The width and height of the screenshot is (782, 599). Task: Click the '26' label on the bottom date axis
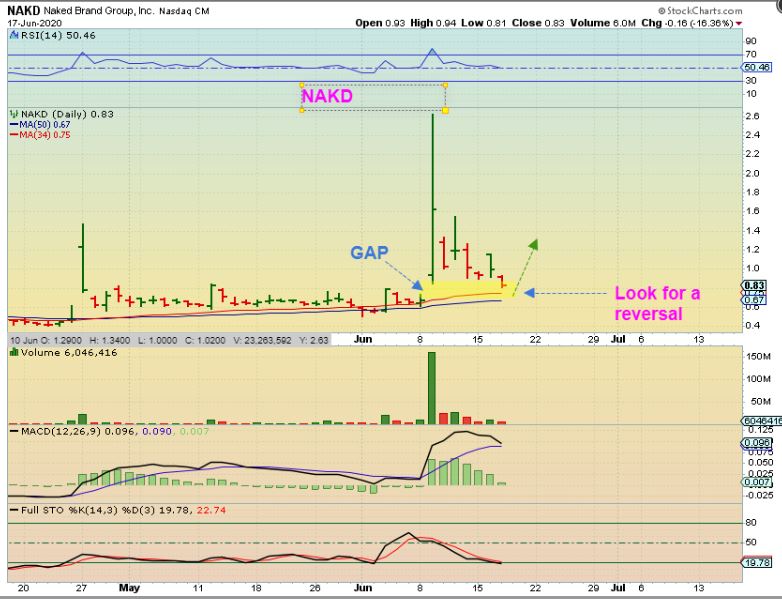pos(314,588)
